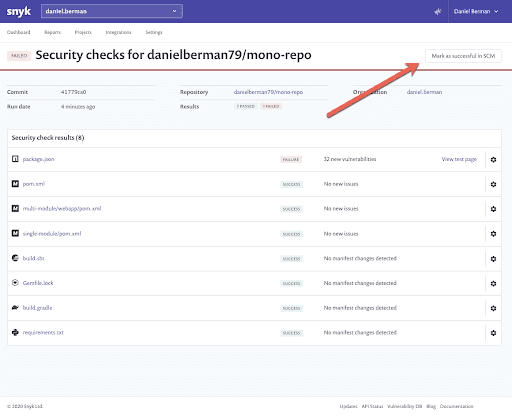
Task: Switch to the Integrations tab
Action: tap(118, 32)
